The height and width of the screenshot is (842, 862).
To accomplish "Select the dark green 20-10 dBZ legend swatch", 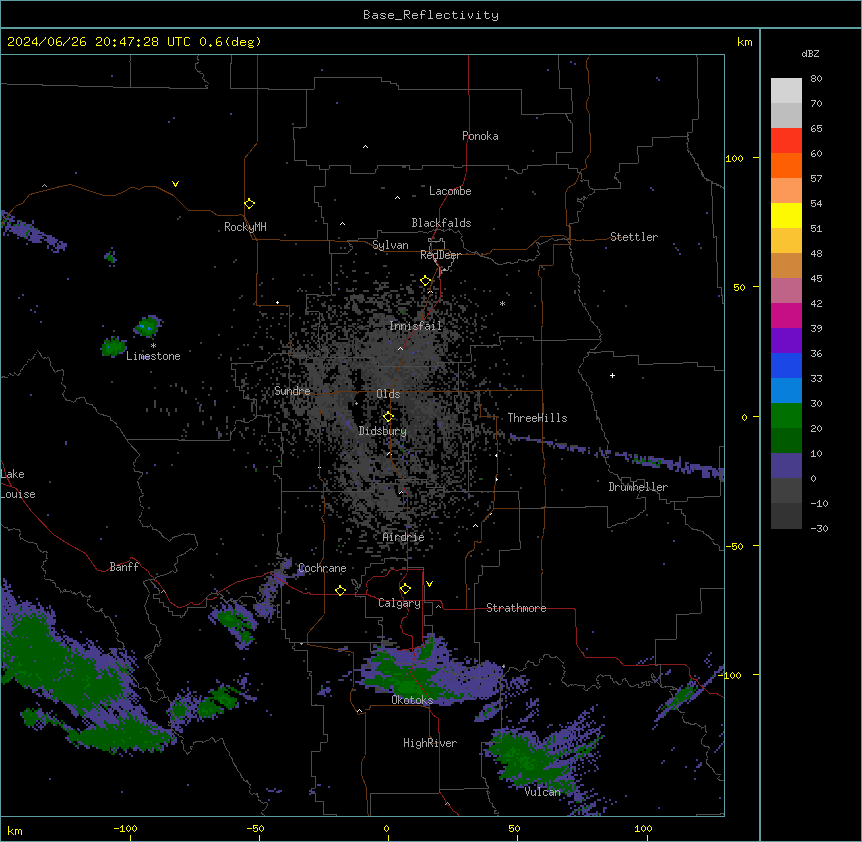I will 786,440.
